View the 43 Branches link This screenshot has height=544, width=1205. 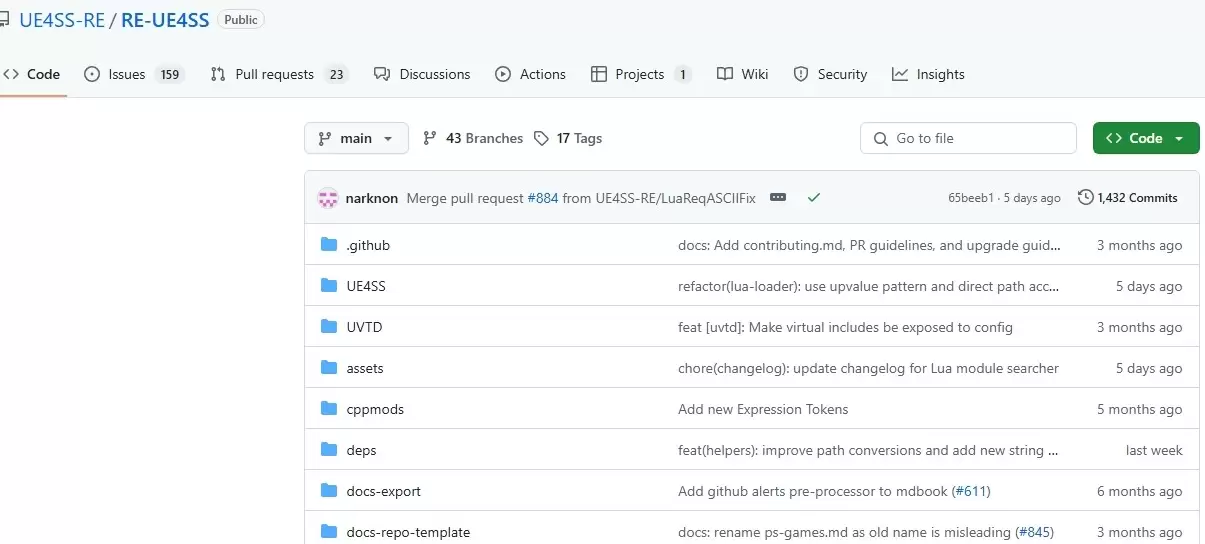pyautogui.click(x=473, y=139)
